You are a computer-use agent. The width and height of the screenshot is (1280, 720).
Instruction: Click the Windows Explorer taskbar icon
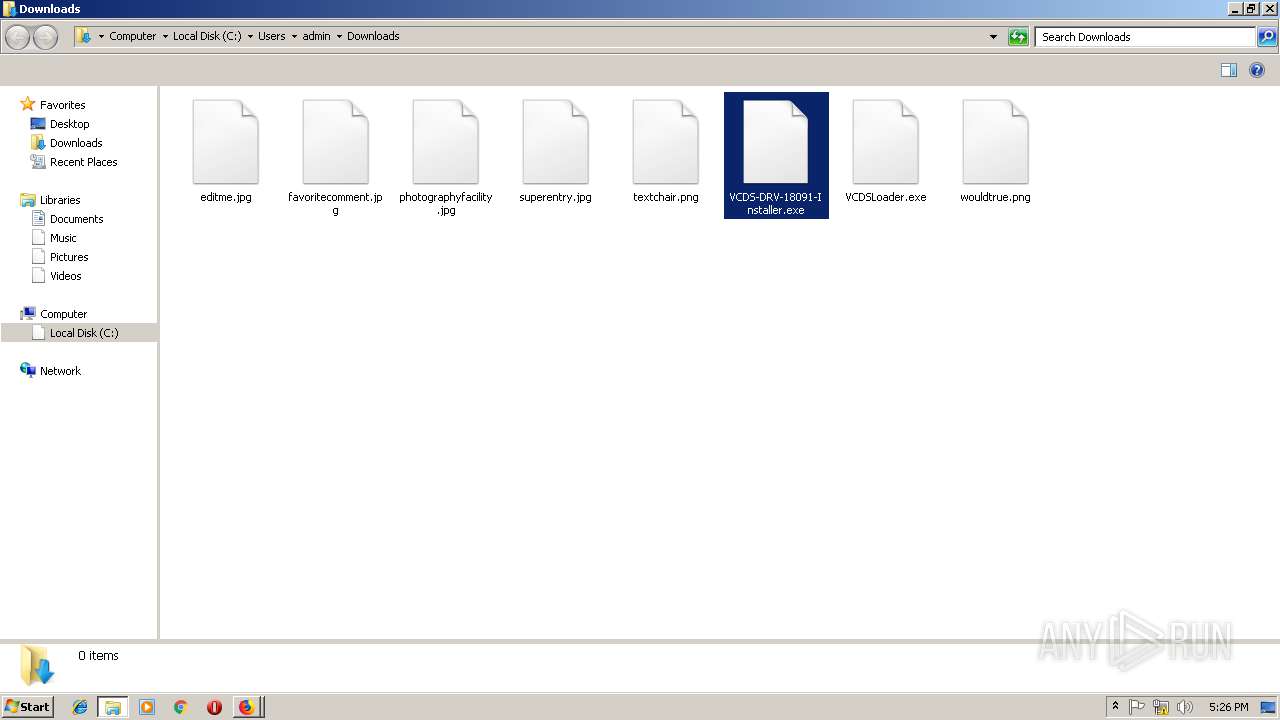[x=113, y=707]
